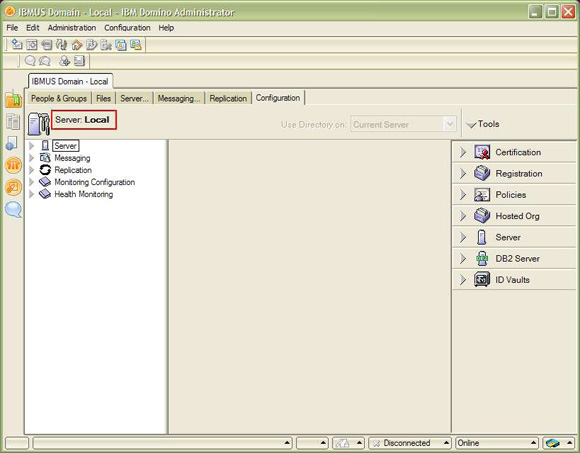Expand the Hosted Org tools section
The height and width of the screenshot is (453, 580).
463,216
